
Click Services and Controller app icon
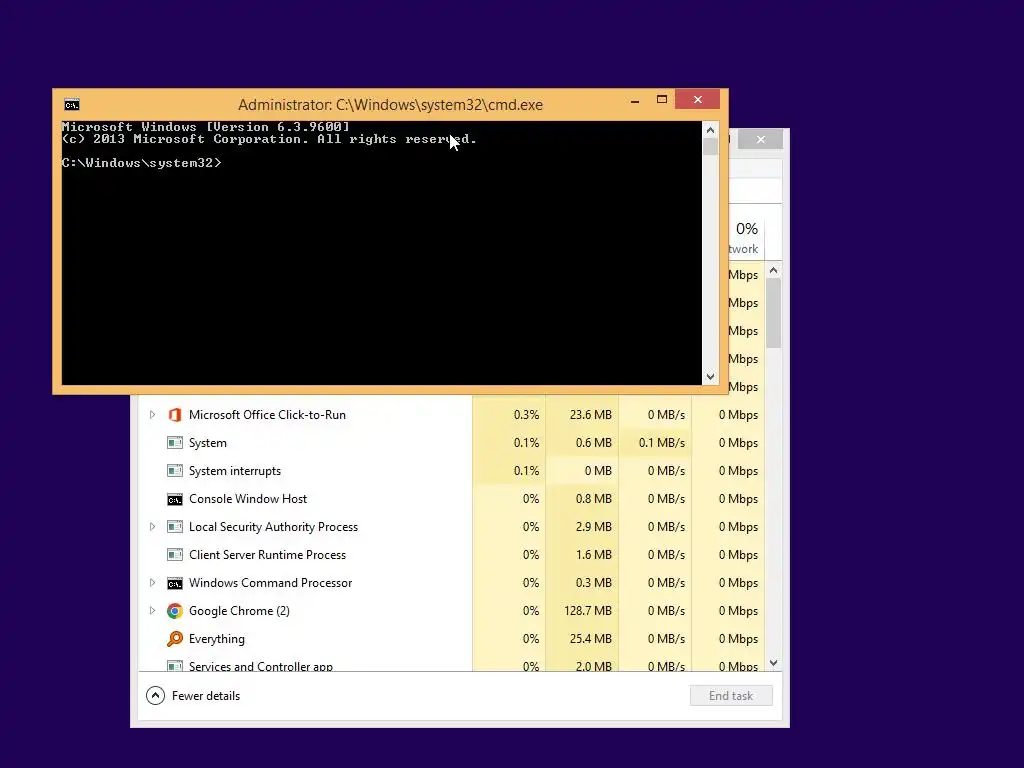click(x=174, y=666)
